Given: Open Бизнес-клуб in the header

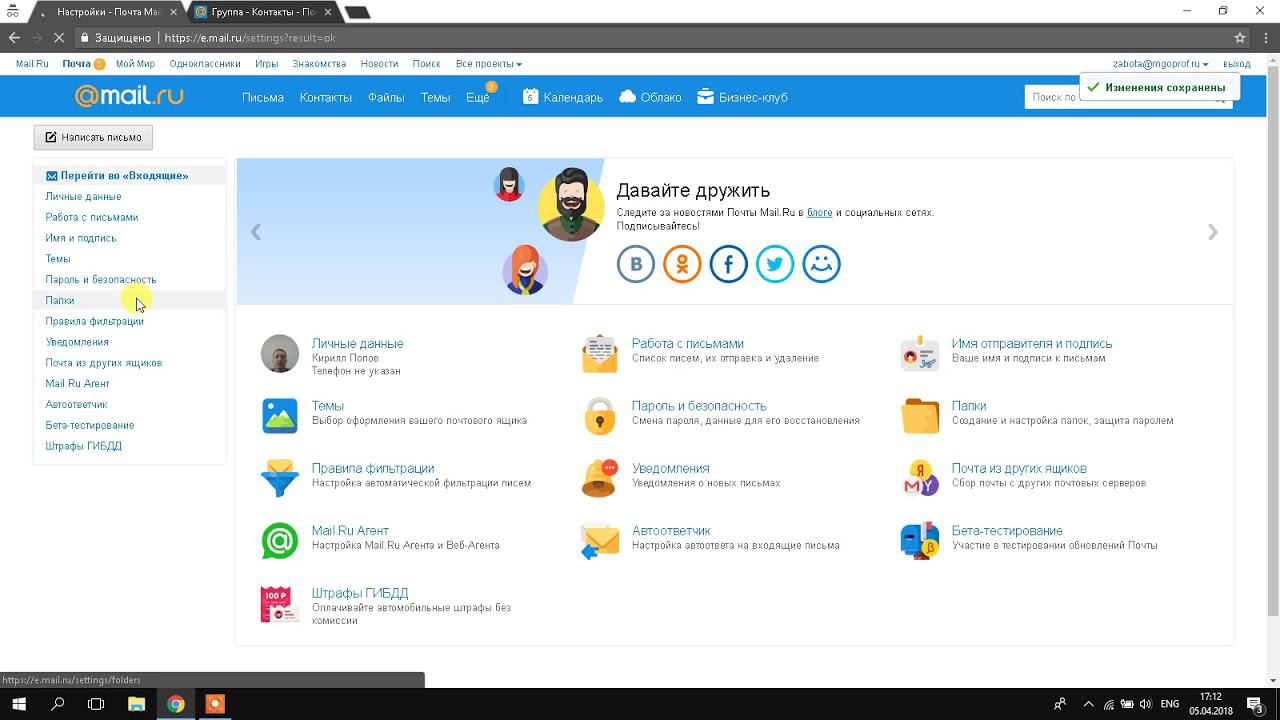Looking at the screenshot, I should pos(742,97).
